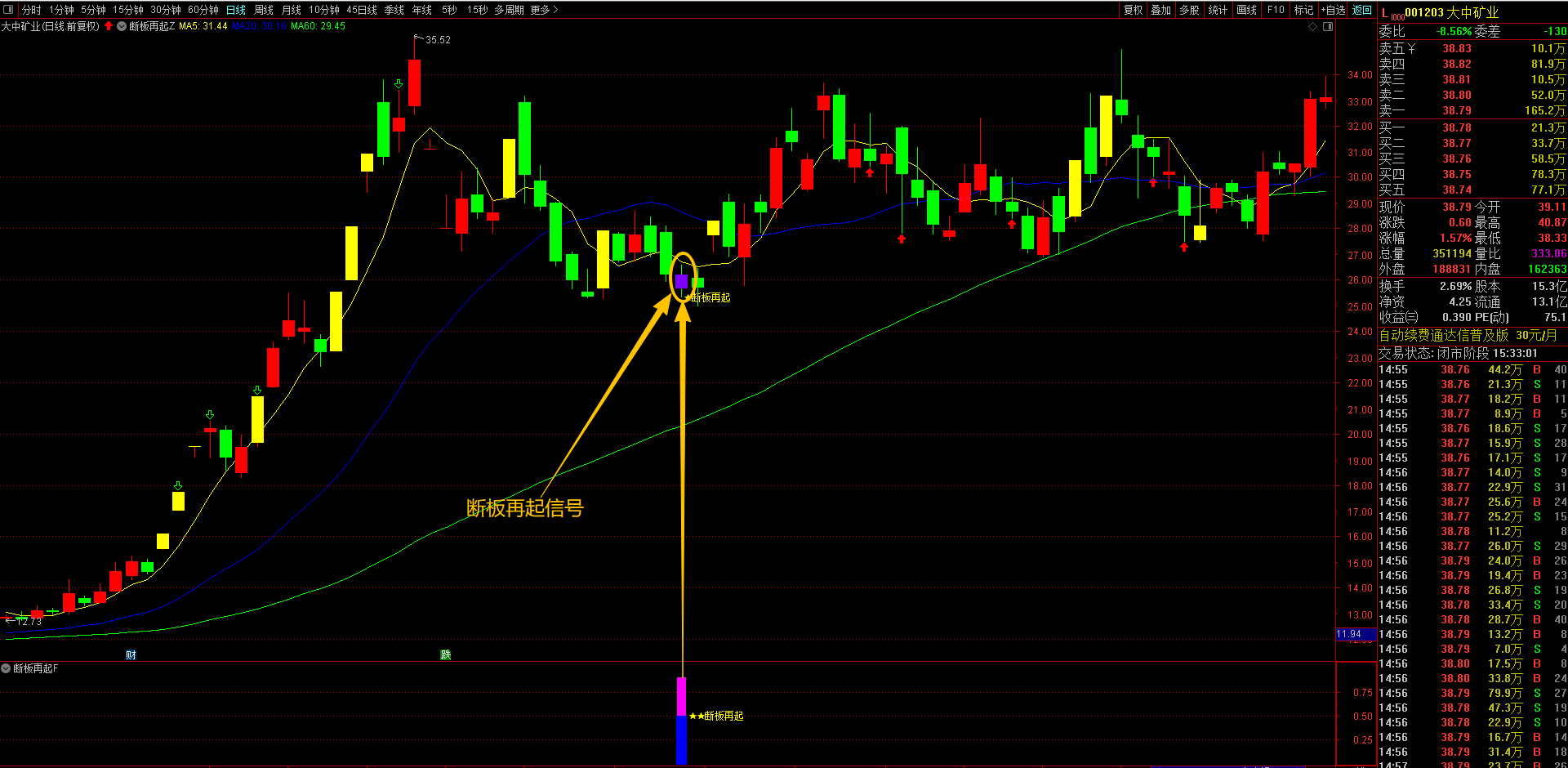
Task: Click the MA60: 29.45 indicator label
Action: coord(318,26)
